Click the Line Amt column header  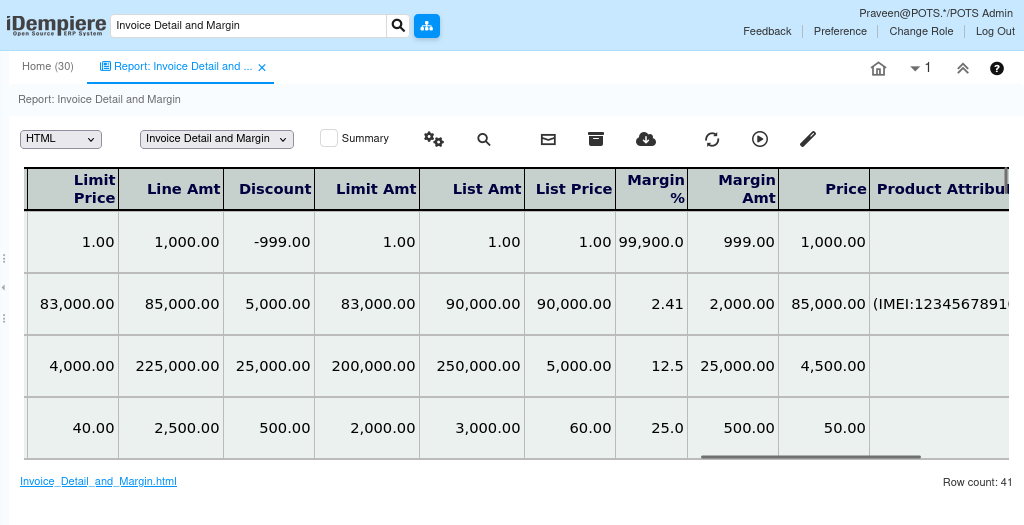pos(171,189)
